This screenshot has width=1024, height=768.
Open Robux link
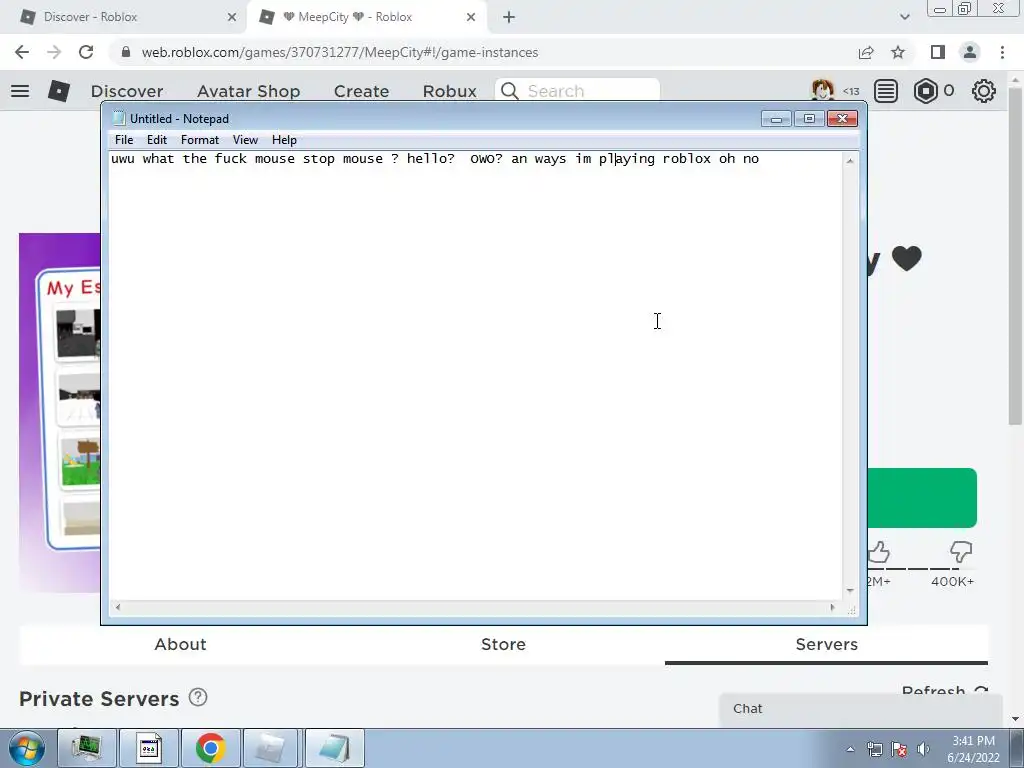tap(449, 91)
